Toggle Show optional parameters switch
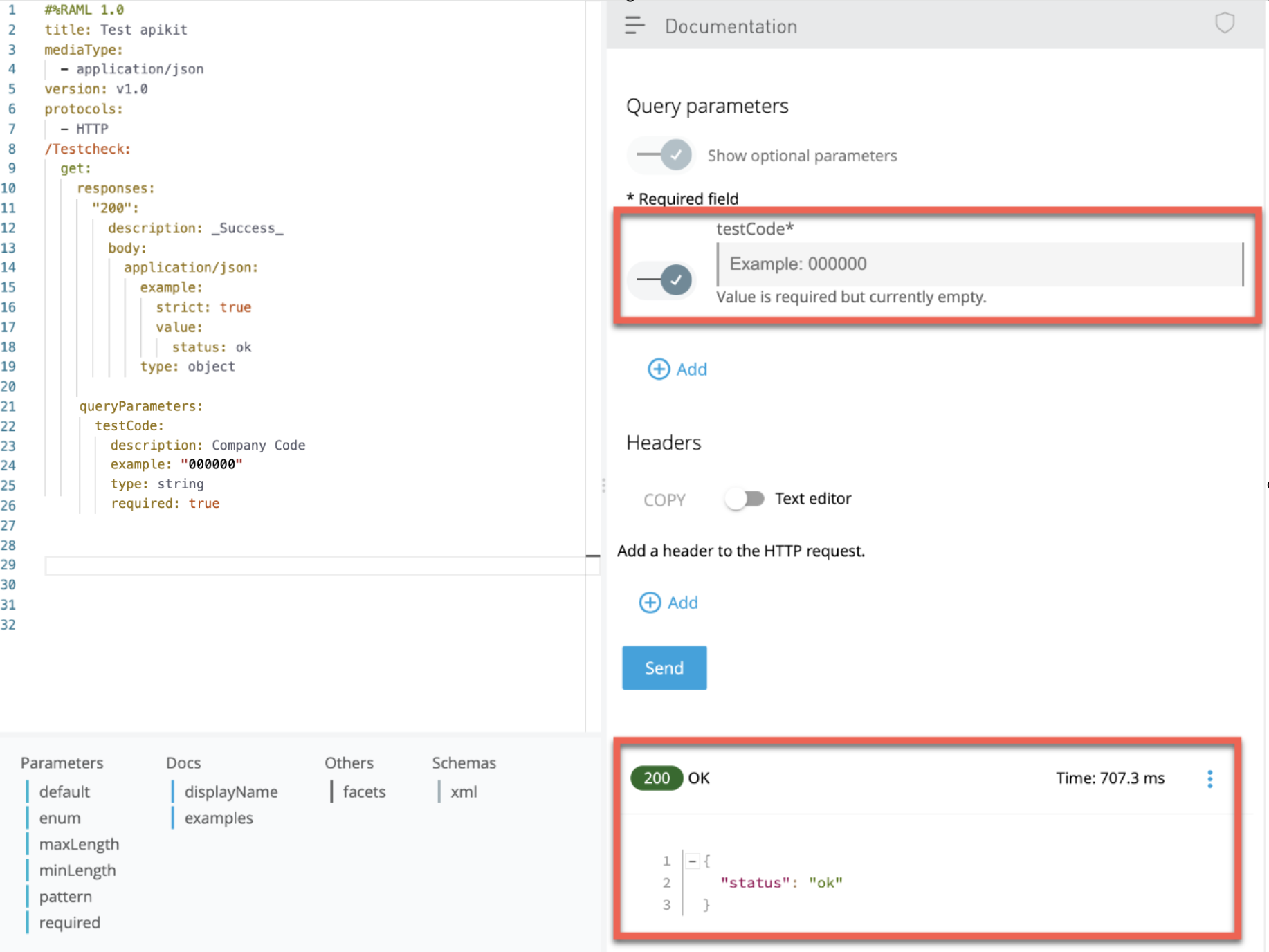Image resolution: width=1269 pixels, height=952 pixels. [664, 155]
